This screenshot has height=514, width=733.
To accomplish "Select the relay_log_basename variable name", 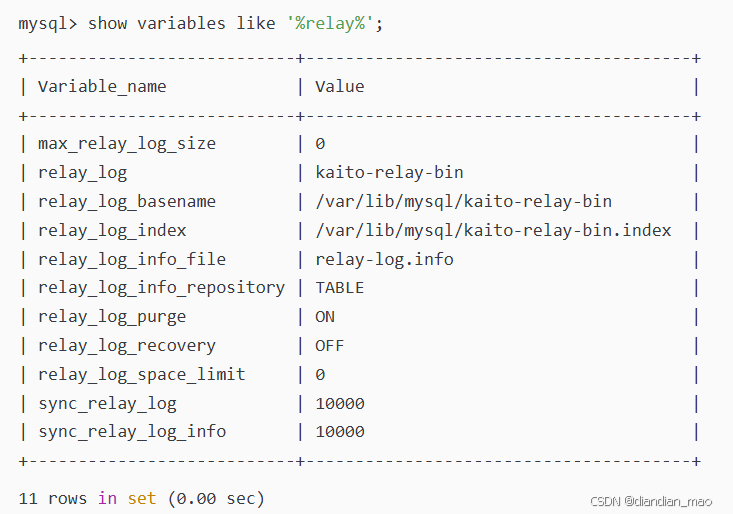I will pos(127,202).
